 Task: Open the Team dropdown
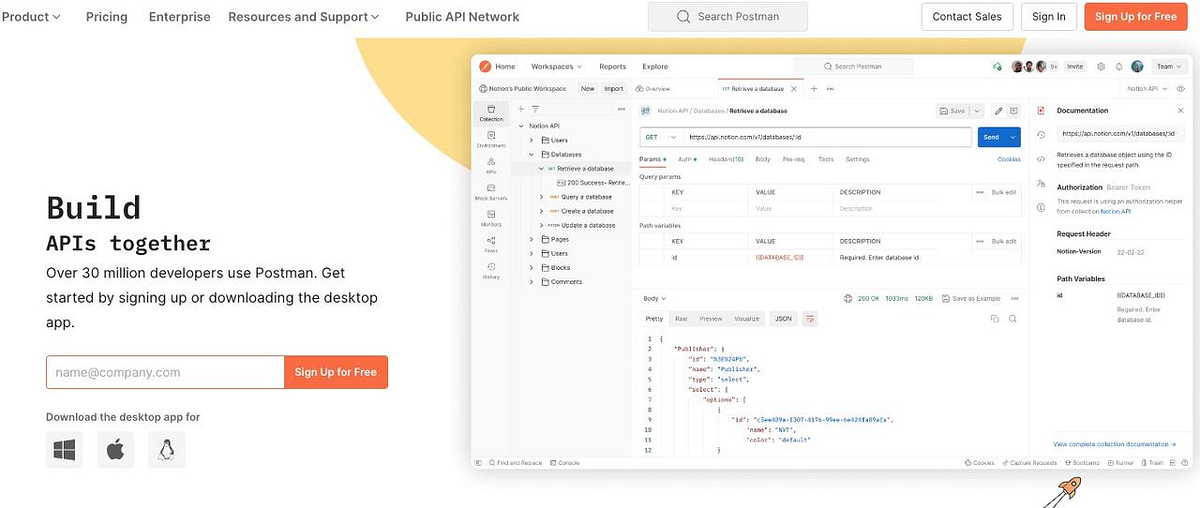pos(1168,66)
